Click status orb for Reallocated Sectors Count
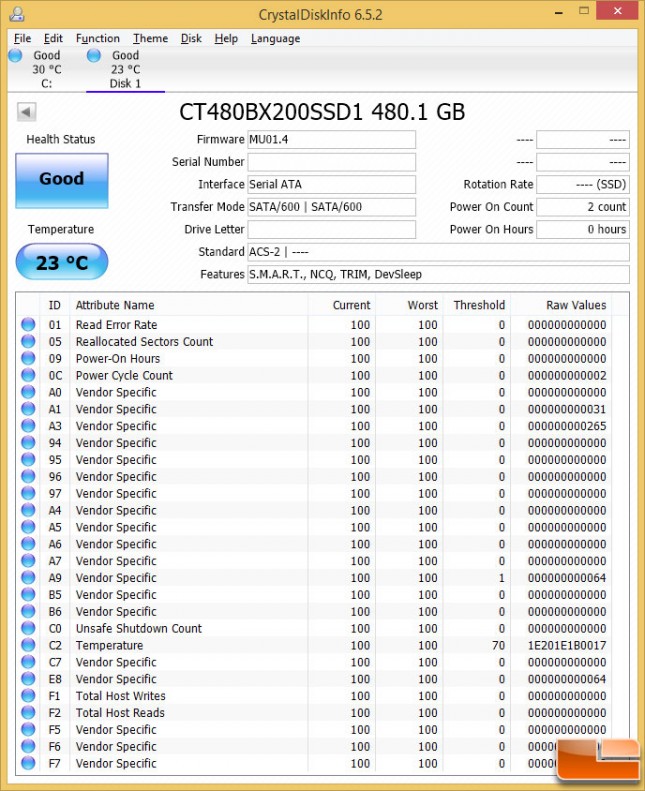This screenshot has width=645, height=791. [x=28, y=342]
